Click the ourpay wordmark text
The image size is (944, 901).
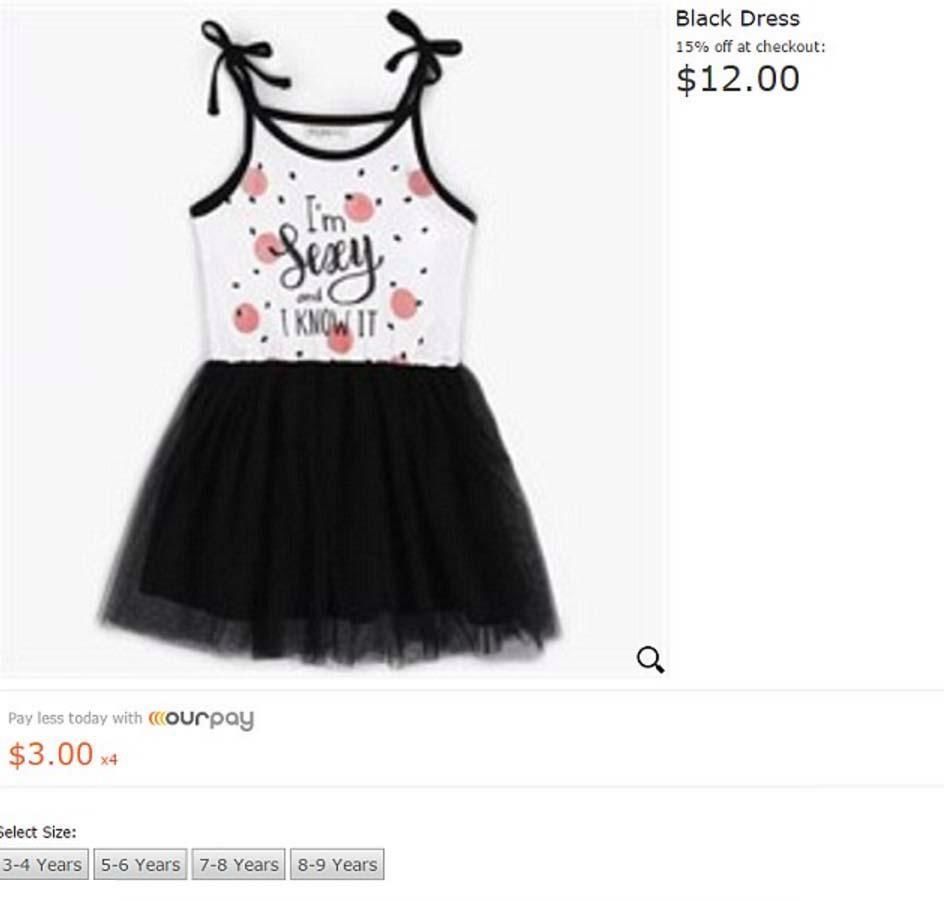[210, 720]
